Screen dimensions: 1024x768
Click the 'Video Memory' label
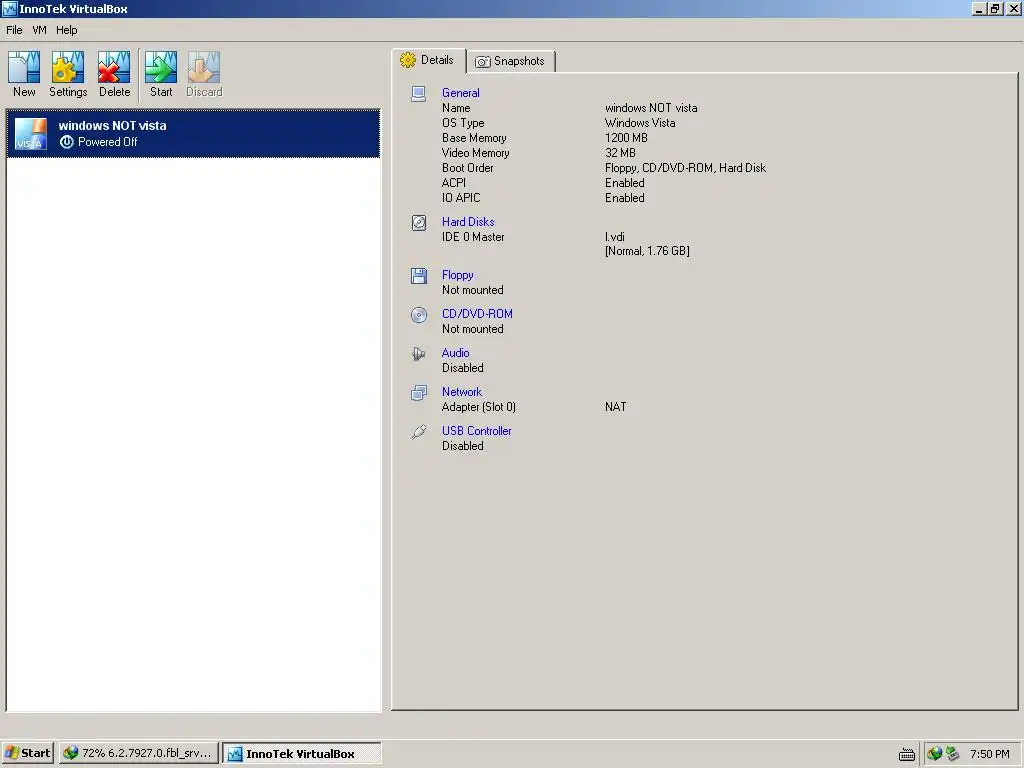pyautogui.click(x=475, y=153)
